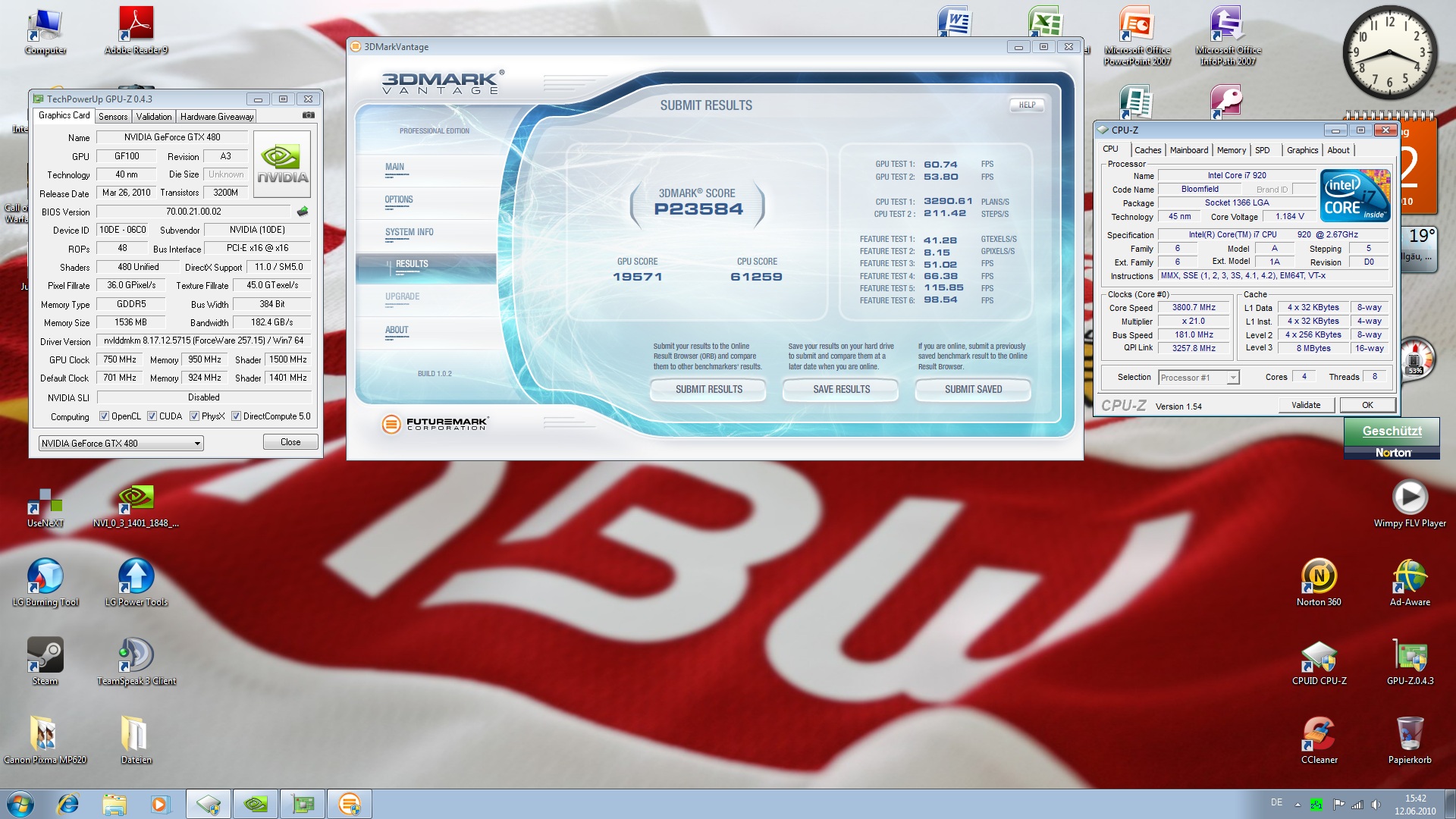Switch to the Validation tab in GPU-Z
The image size is (1456, 819).
pos(154,117)
